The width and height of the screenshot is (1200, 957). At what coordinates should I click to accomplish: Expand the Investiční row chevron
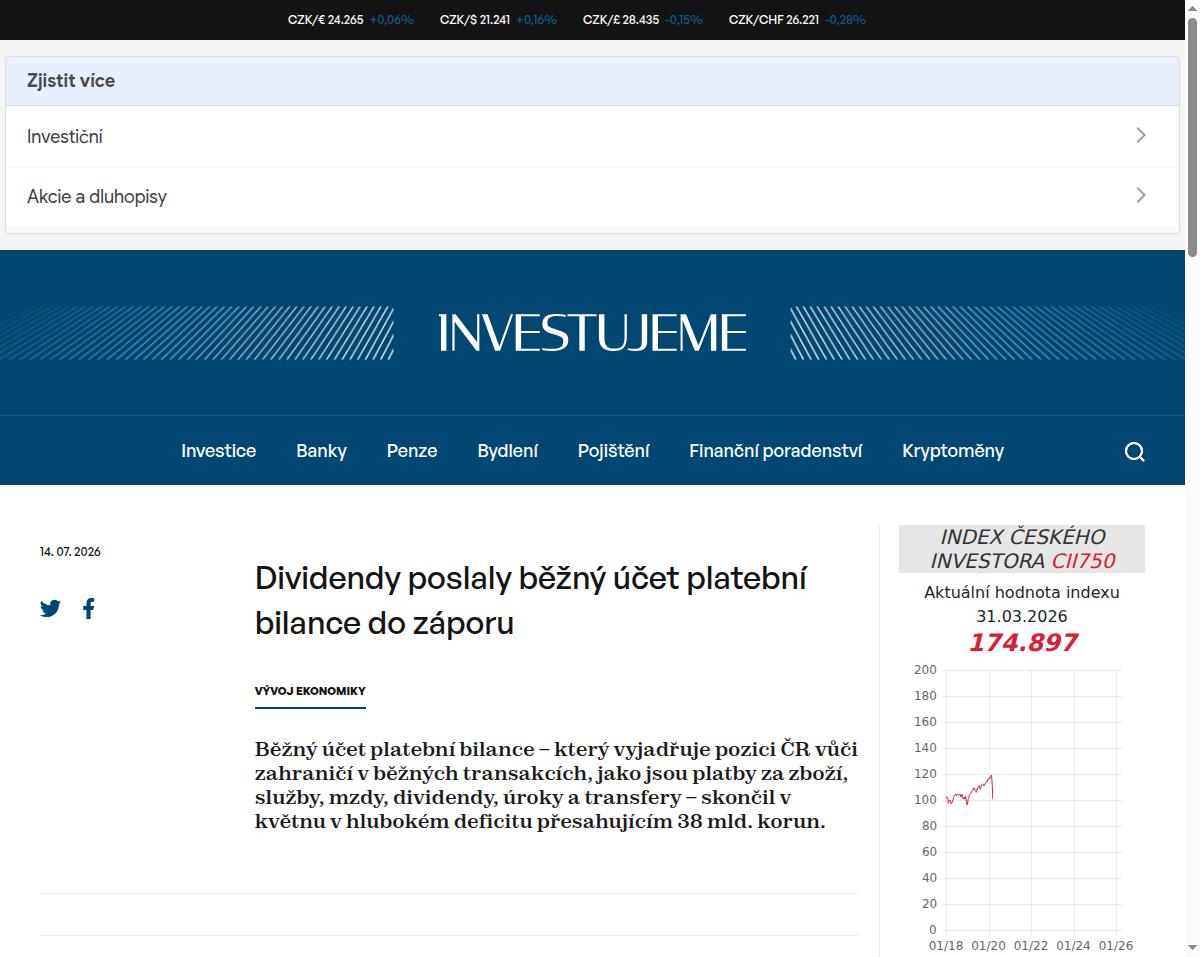coord(1141,135)
